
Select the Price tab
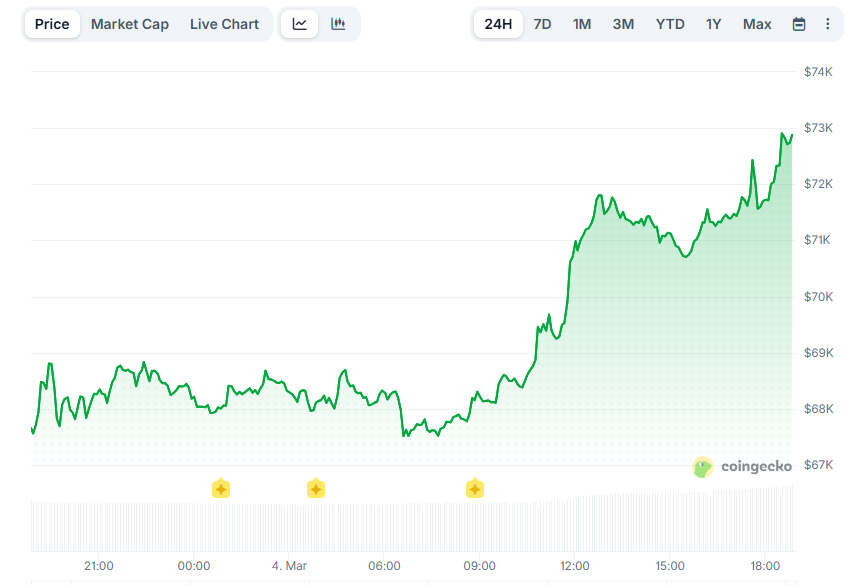tap(52, 24)
